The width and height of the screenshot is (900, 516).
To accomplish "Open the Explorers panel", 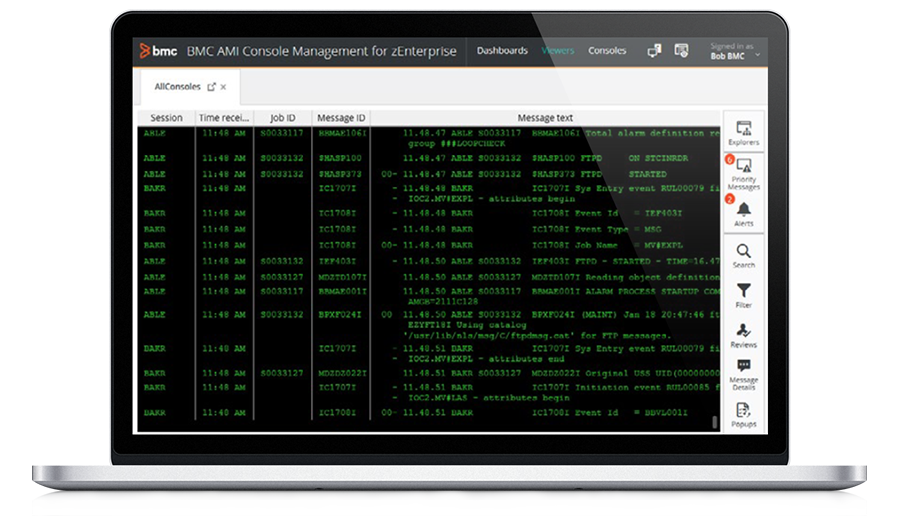I will coord(743,132).
